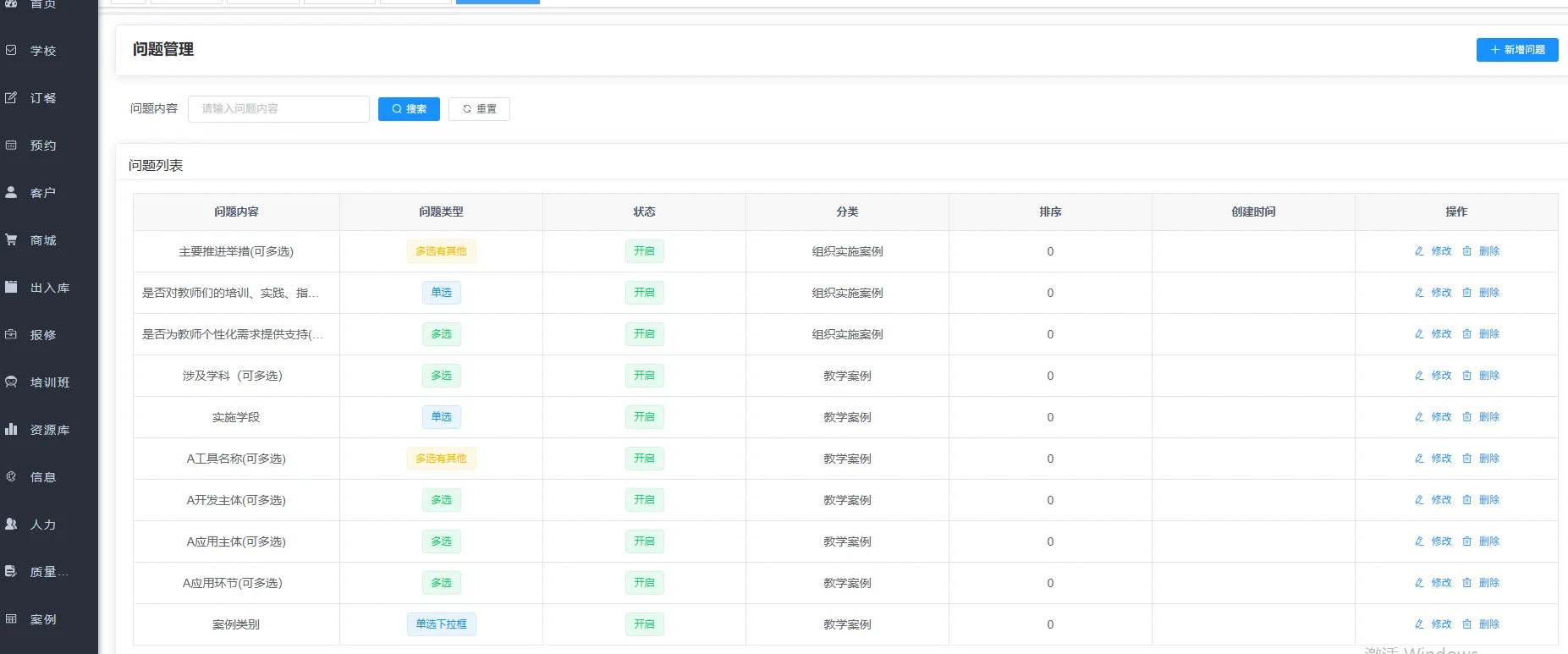
Task: Click the 资源库 bar chart icon
Action: tap(11, 430)
